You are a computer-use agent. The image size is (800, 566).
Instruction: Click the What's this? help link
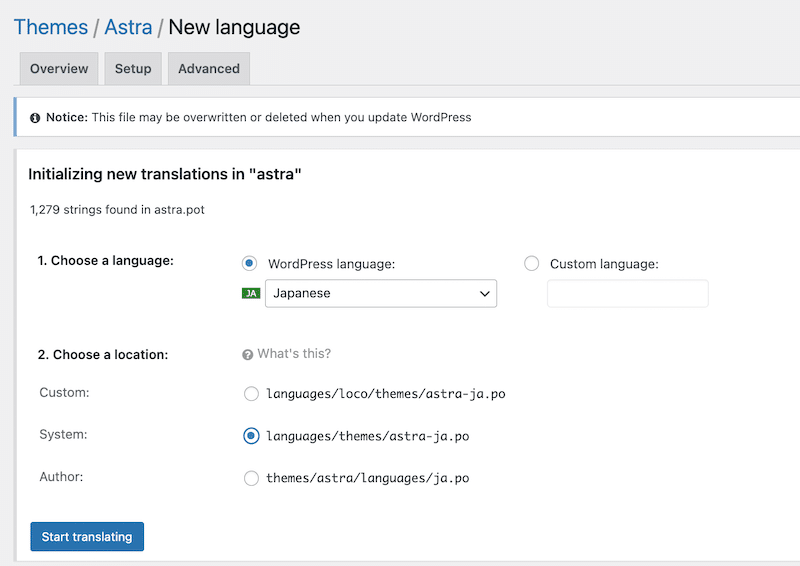tap(294, 354)
